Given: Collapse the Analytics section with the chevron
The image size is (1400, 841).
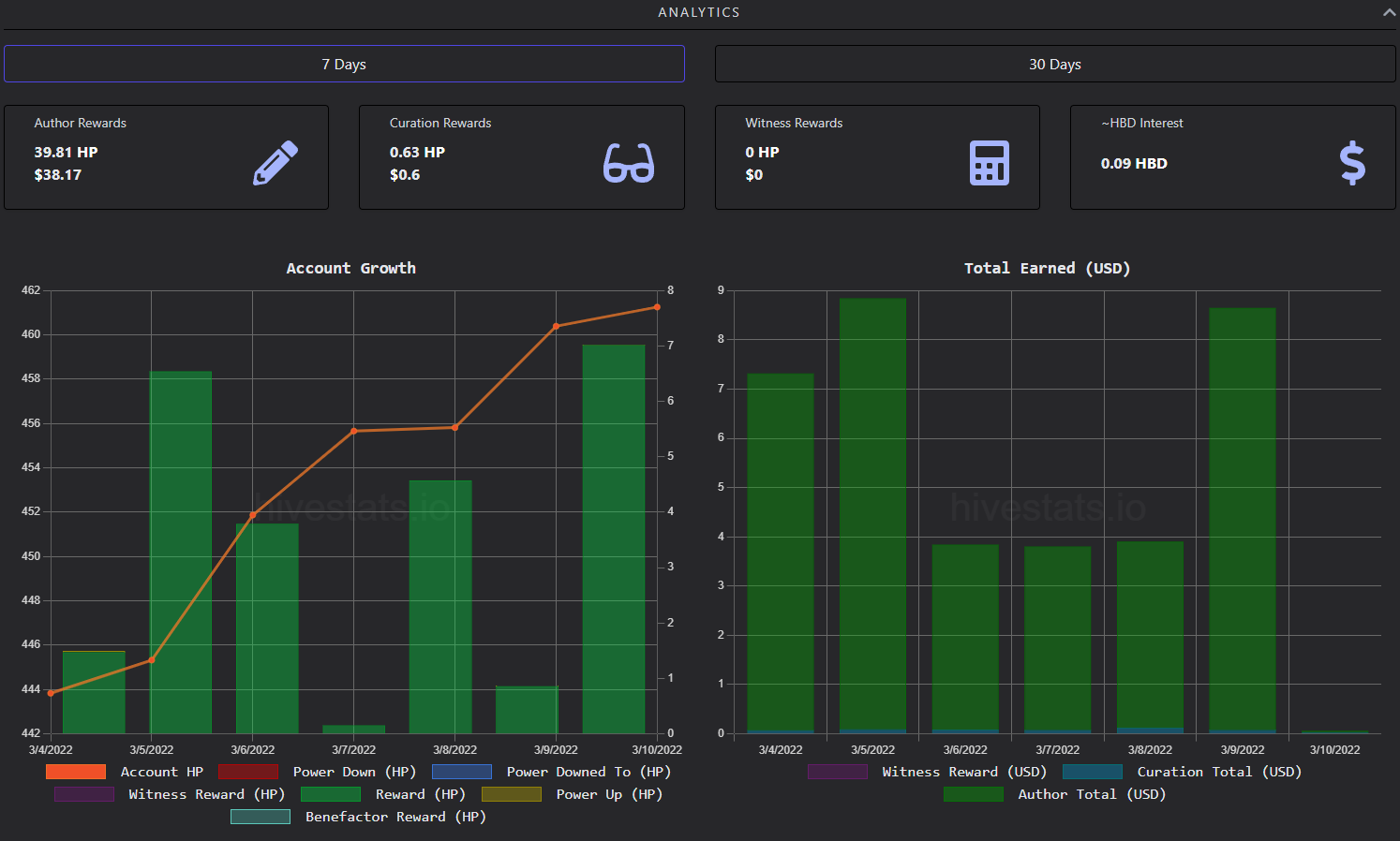Looking at the screenshot, I should point(1389,12).
